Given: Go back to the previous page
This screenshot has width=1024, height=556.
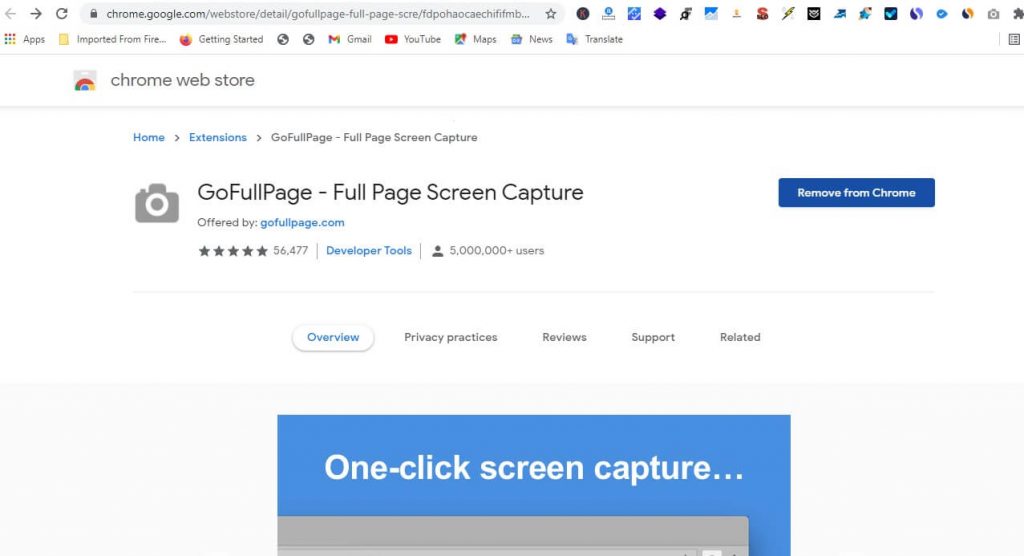Looking at the screenshot, I should (x=10, y=14).
